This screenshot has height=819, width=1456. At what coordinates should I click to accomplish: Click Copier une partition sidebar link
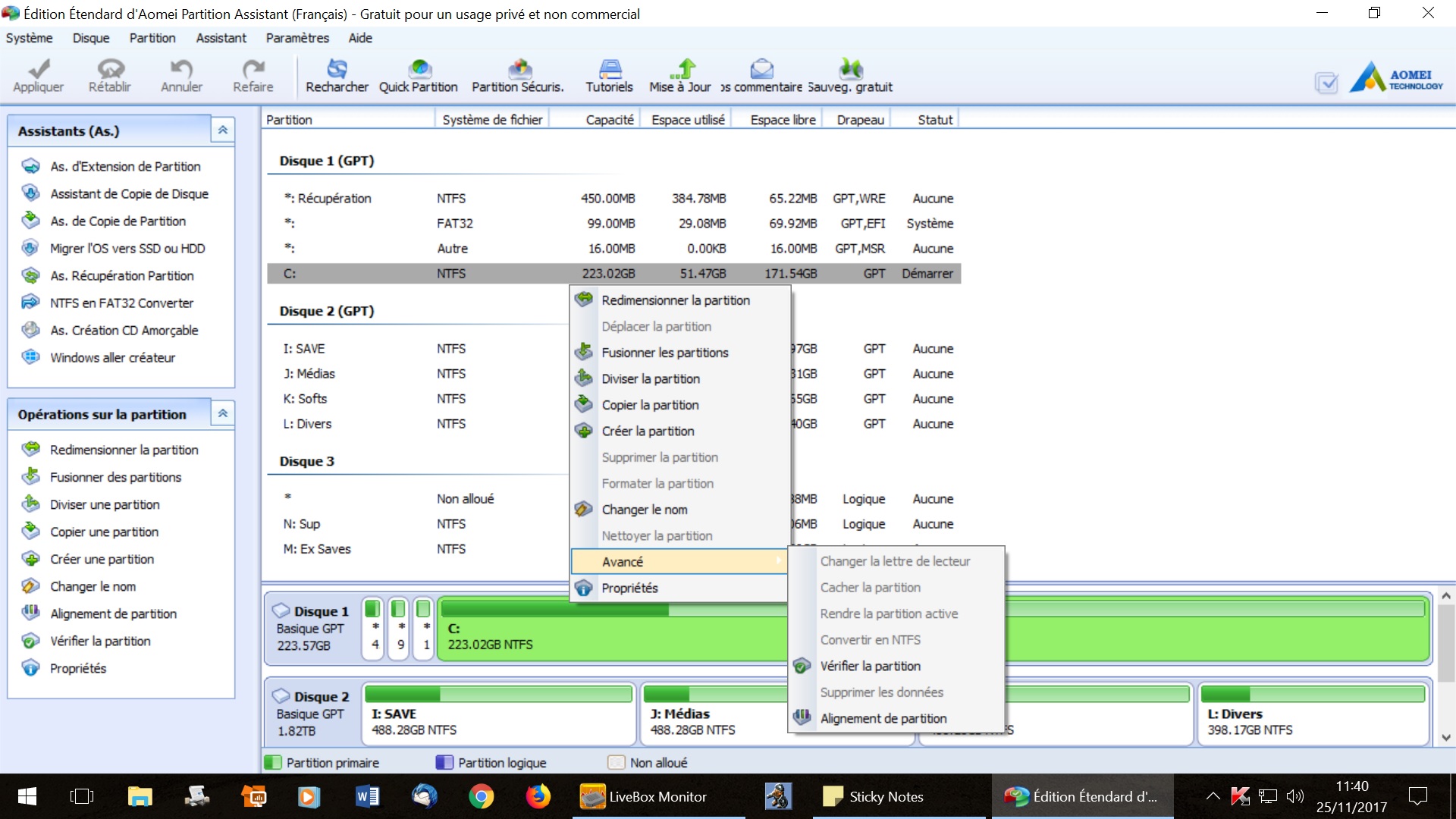click(104, 532)
